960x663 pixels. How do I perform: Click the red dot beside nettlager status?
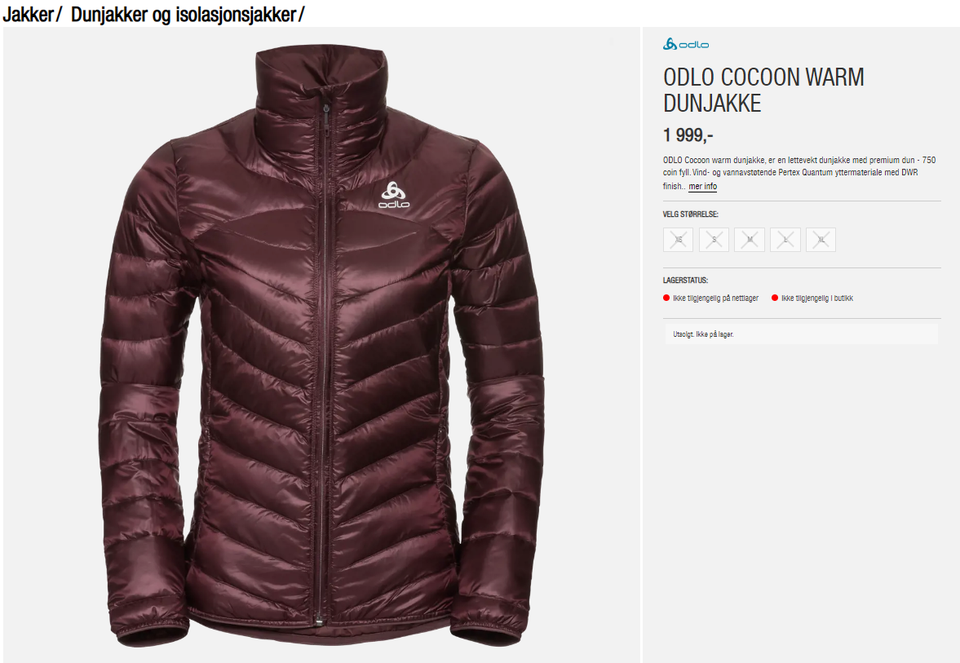pos(666,298)
